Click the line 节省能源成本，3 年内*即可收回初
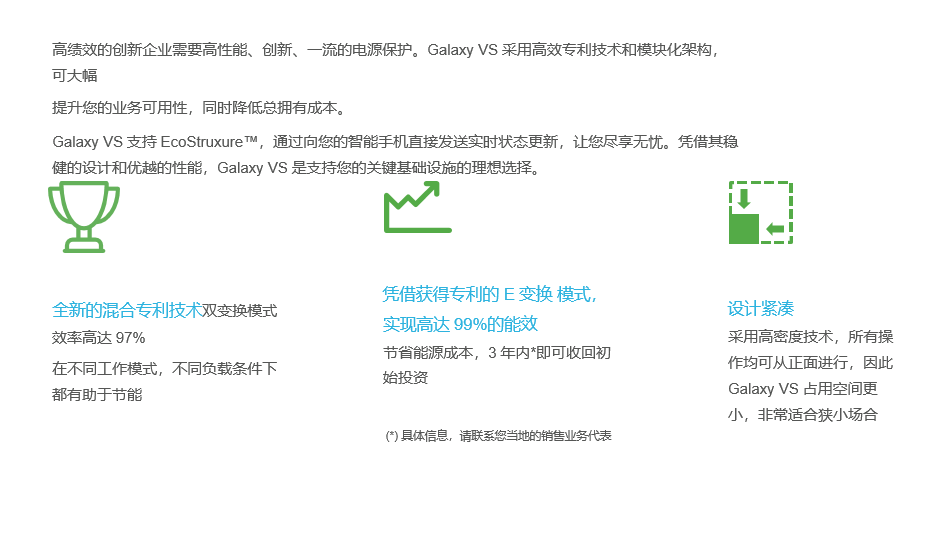This screenshot has height=554, width=934. tap(497, 353)
